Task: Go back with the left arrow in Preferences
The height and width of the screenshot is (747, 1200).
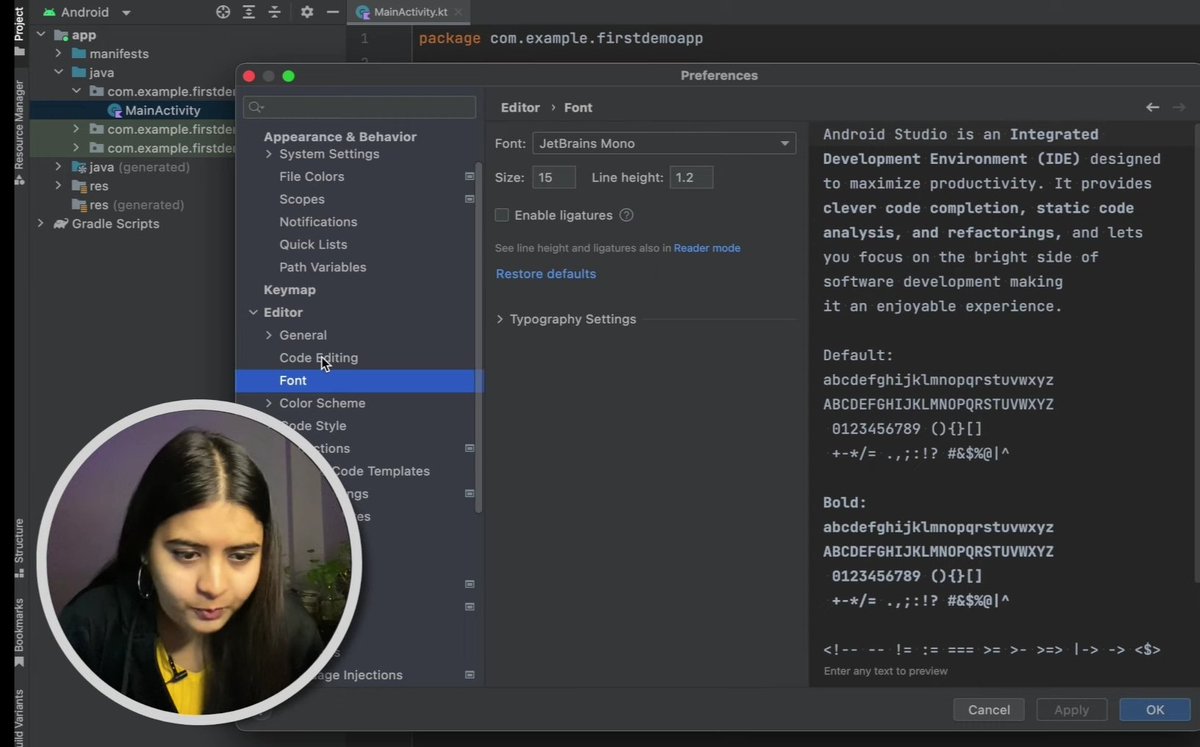Action: point(1153,107)
